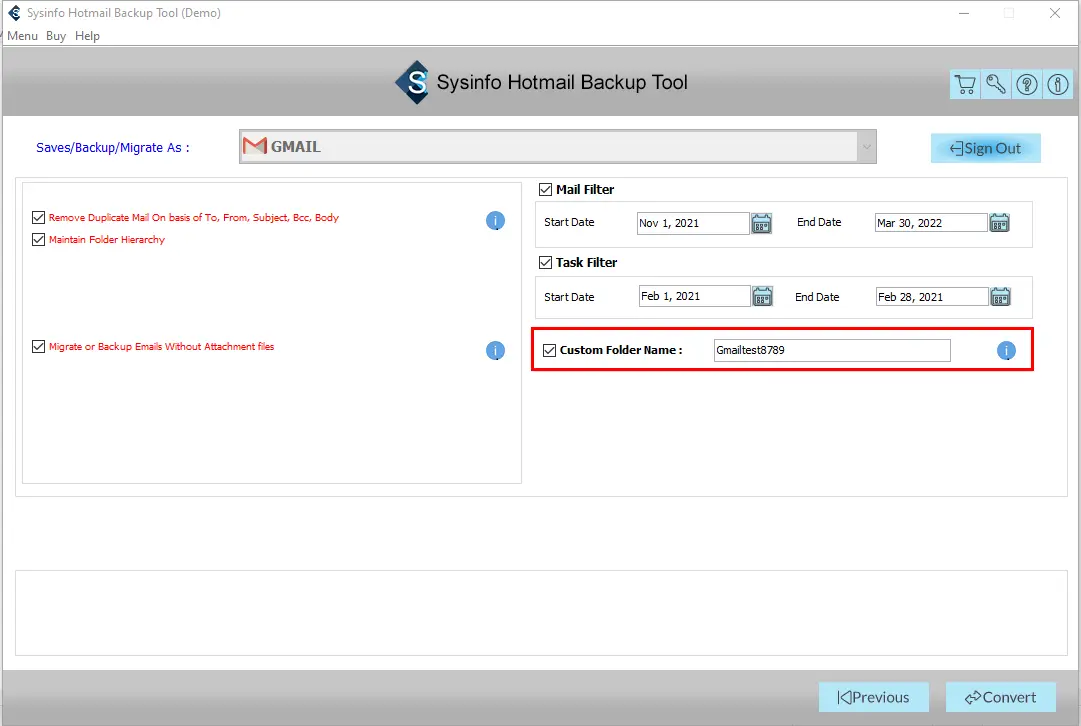Viewport: 1081px width, 726px height.
Task: Toggle Maintain Folder Hierarchy checkbox
Action: coord(39,240)
